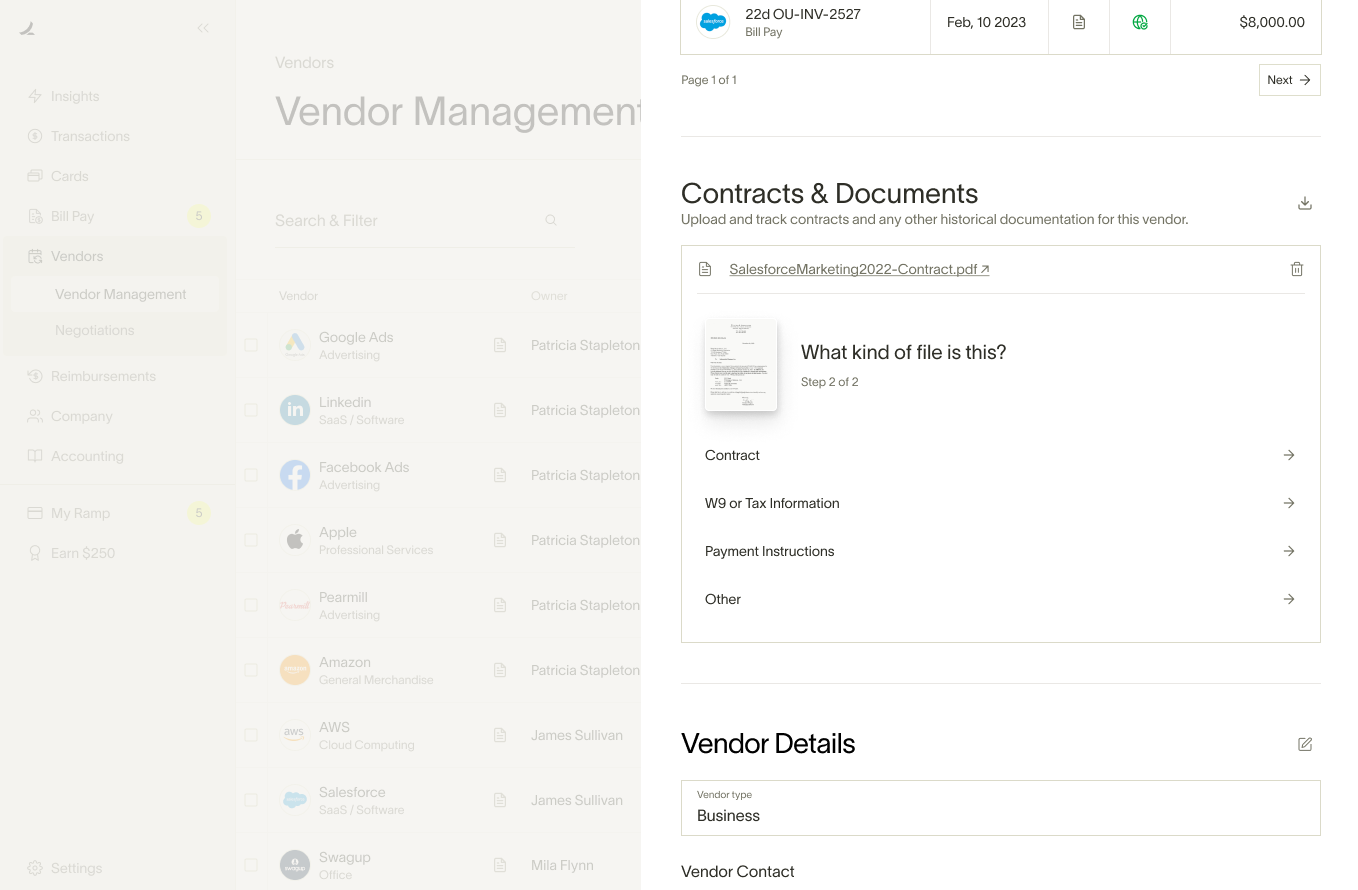Click the Amazon vendor logo
Viewport: 1358px width, 890px height.
click(x=295, y=670)
